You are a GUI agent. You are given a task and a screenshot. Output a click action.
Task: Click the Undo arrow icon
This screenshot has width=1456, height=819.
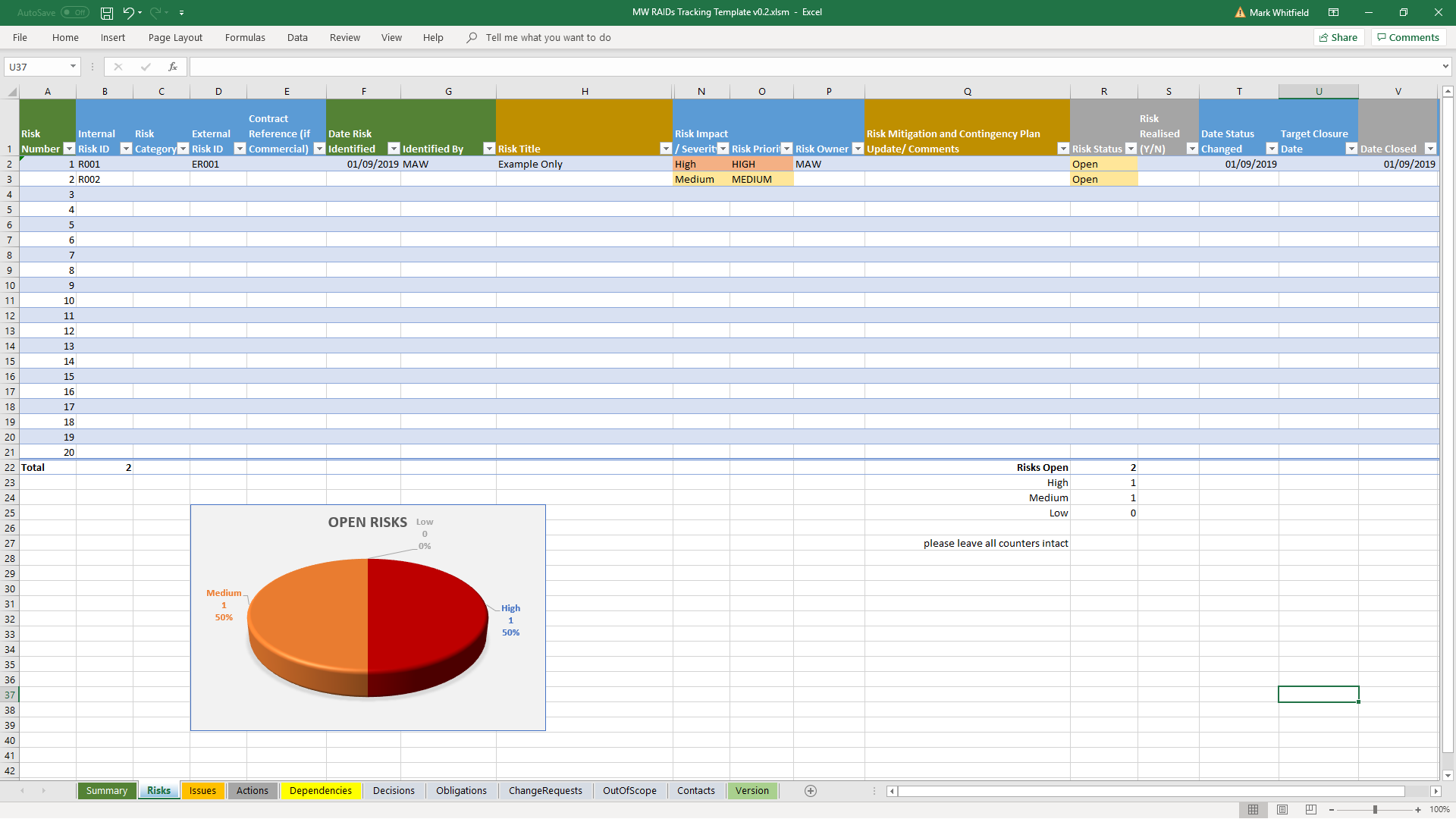pos(128,13)
